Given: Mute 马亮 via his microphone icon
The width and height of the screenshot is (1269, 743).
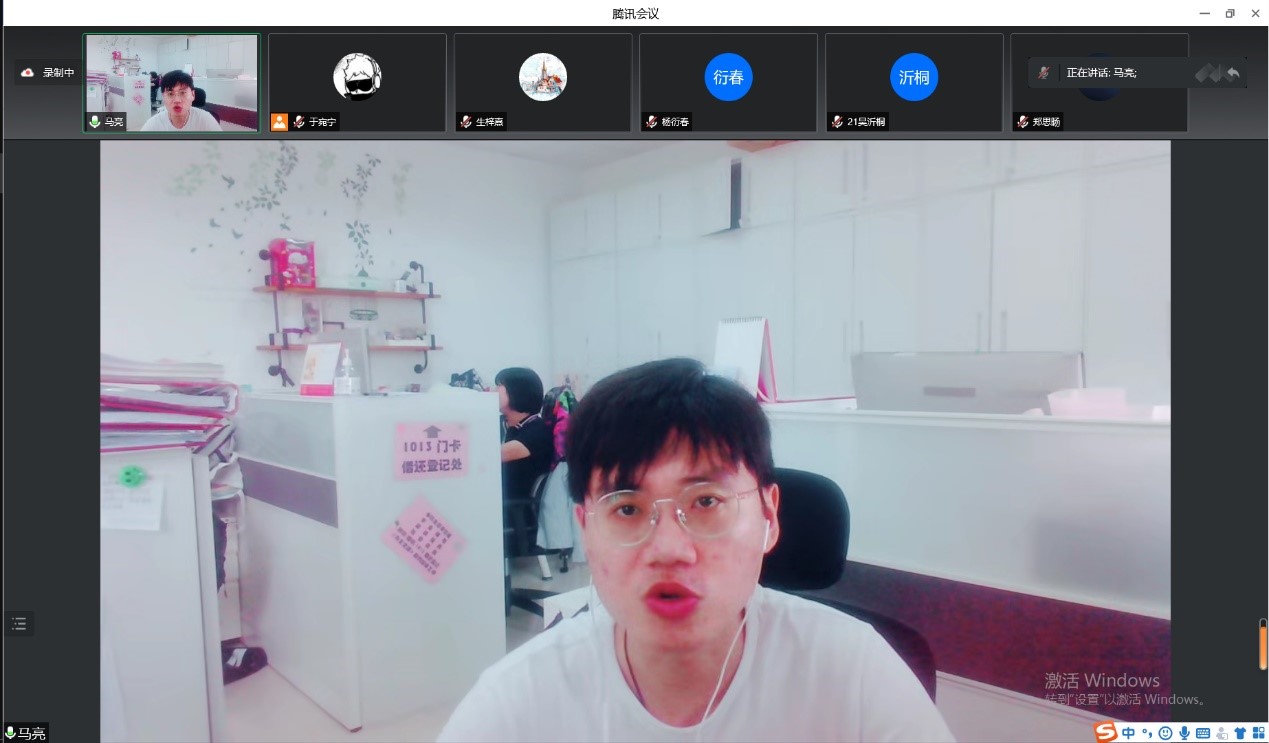Looking at the screenshot, I should [95, 122].
